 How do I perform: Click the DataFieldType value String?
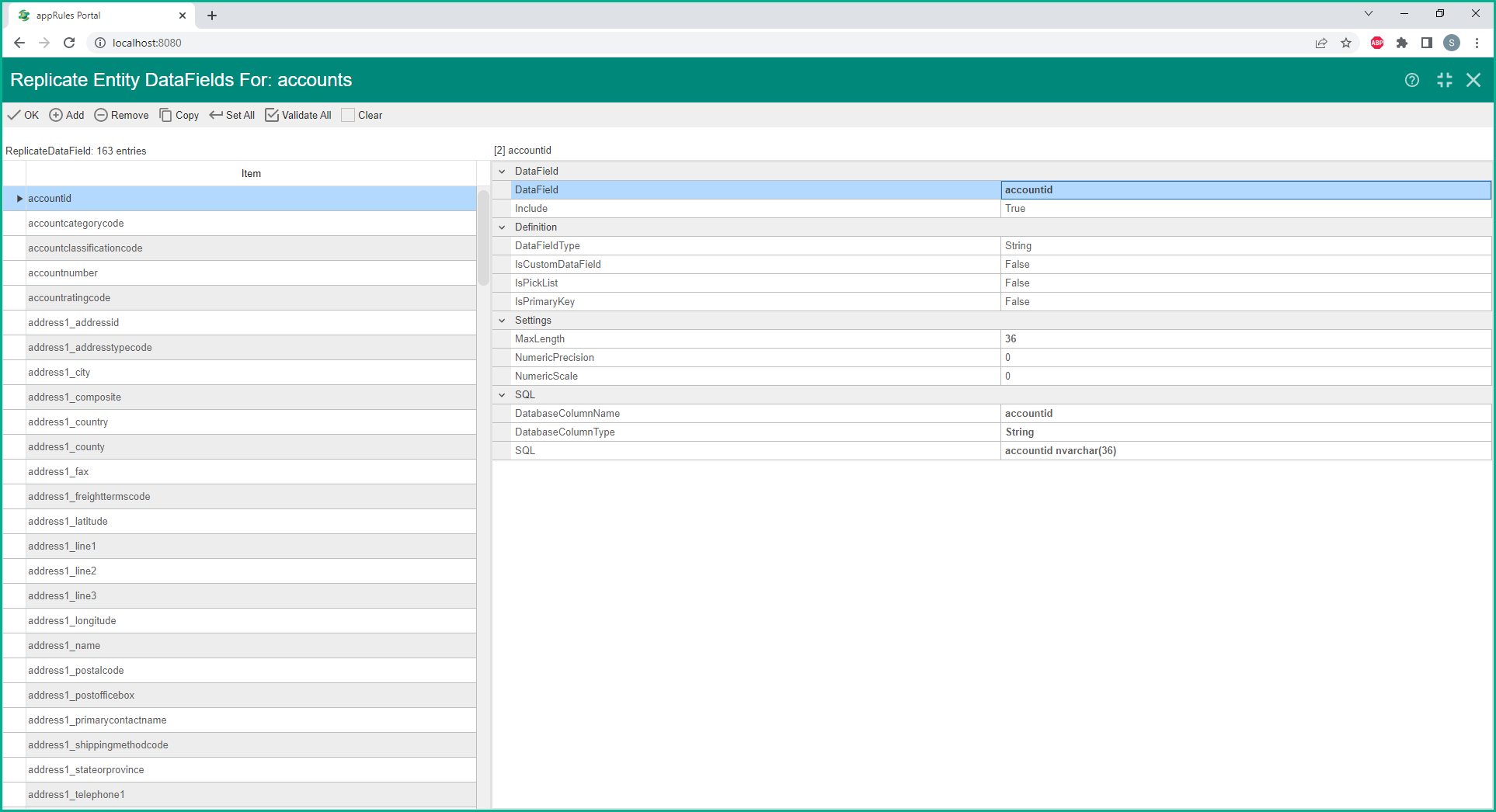pyautogui.click(x=1246, y=245)
